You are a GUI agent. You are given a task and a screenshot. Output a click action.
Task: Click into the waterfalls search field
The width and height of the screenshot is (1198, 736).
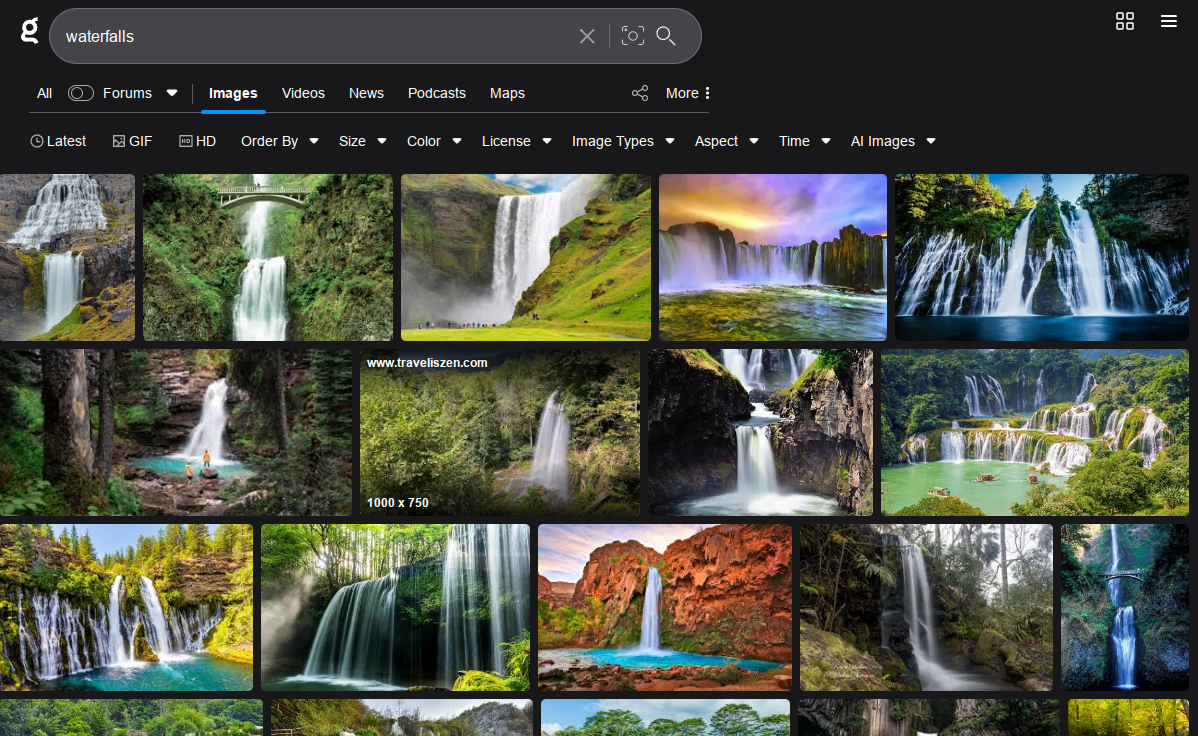click(300, 36)
